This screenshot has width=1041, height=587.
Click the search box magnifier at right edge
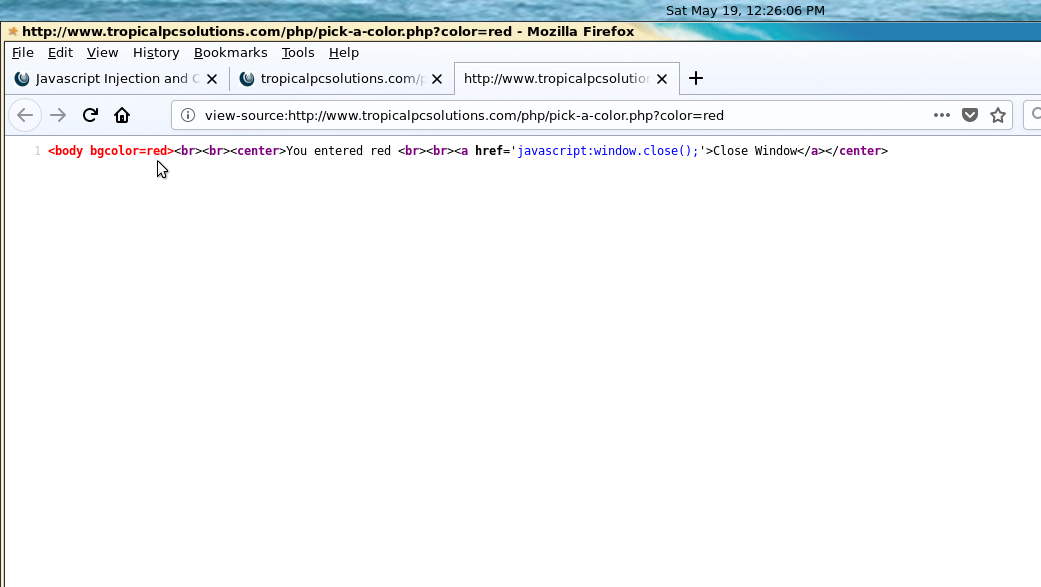[x=1035, y=115]
